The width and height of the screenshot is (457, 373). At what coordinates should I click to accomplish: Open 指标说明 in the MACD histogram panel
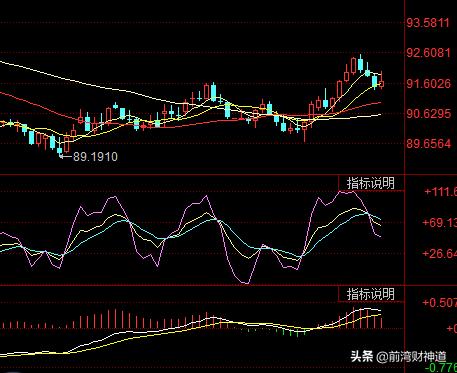[371, 295]
